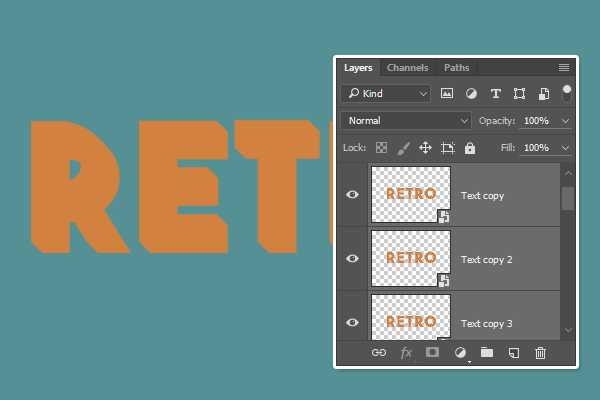Delete layer with trash icon
The height and width of the screenshot is (400, 600).
pyautogui.click(x=540, y=352)
